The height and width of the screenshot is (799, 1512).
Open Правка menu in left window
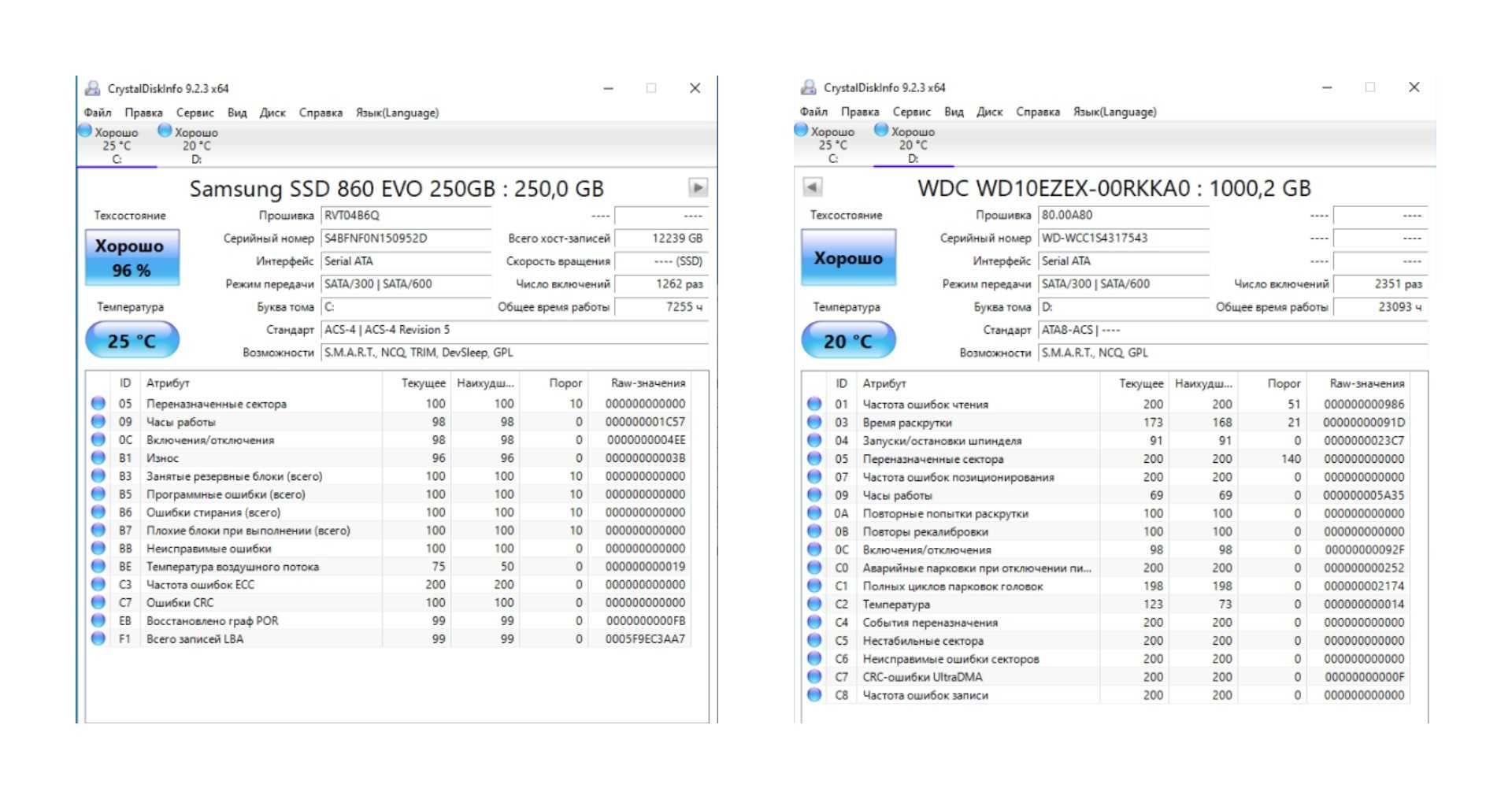click(143, 113)
